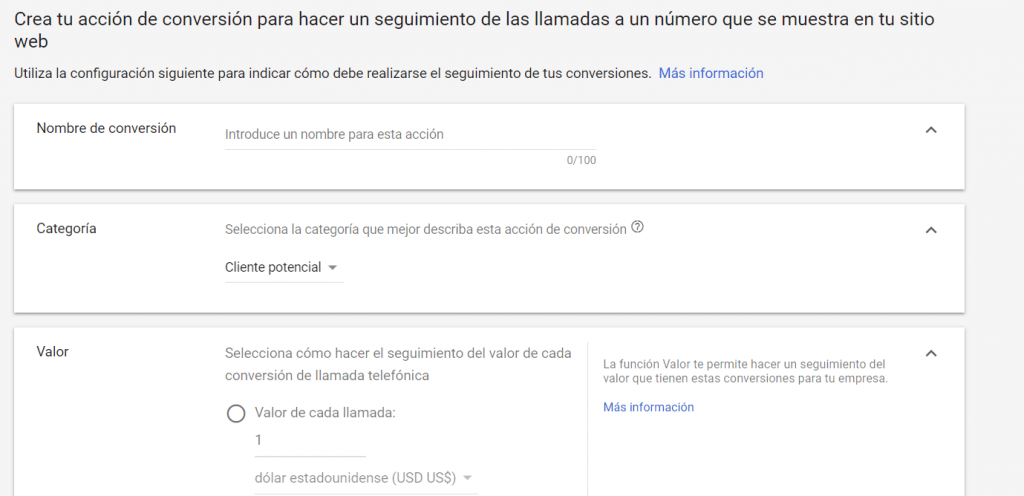Viewport: 1024px width, 496px height.
Task: Click the Nombre de conversión label
Action: tap(106, 129)
